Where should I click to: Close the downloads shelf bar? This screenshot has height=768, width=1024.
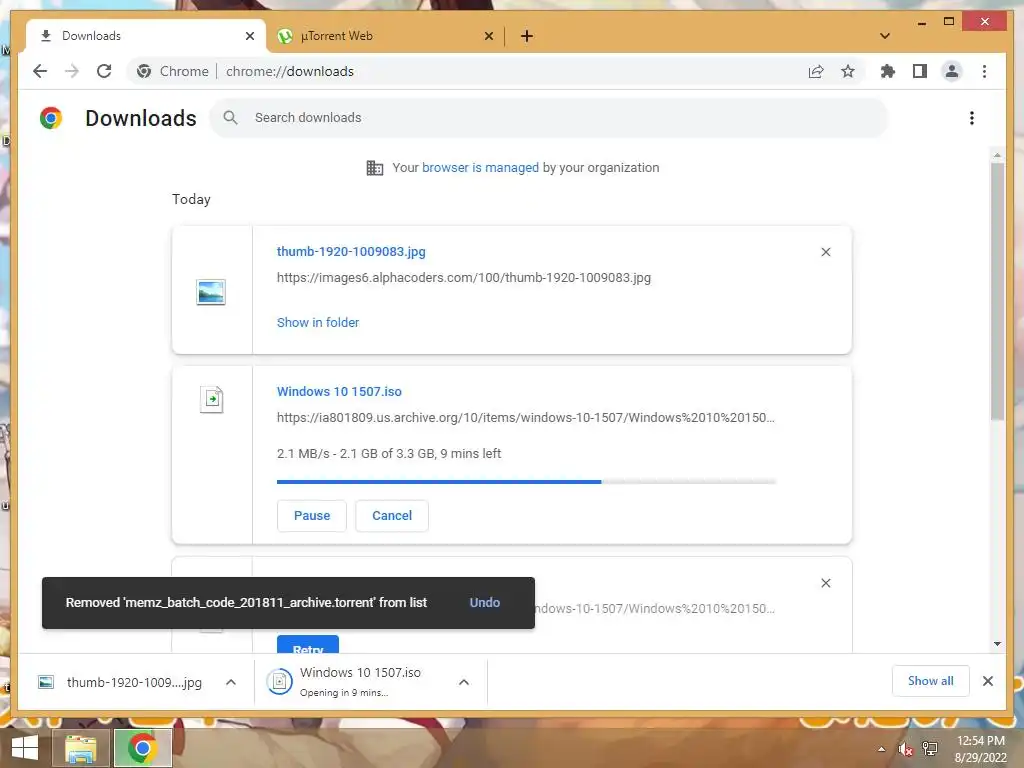(x=987, y=681)
